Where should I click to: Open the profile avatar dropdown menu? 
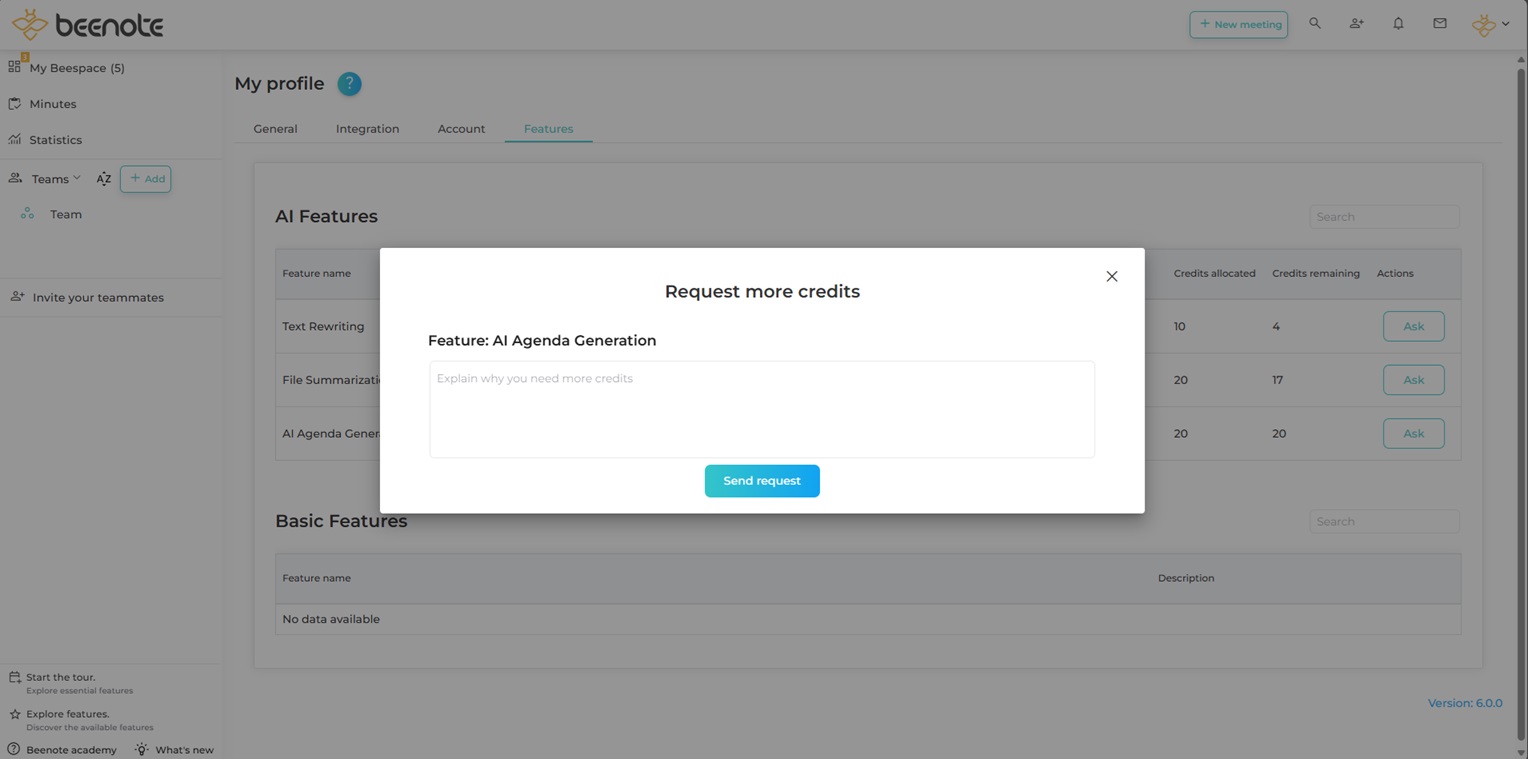pos(1490,25)
